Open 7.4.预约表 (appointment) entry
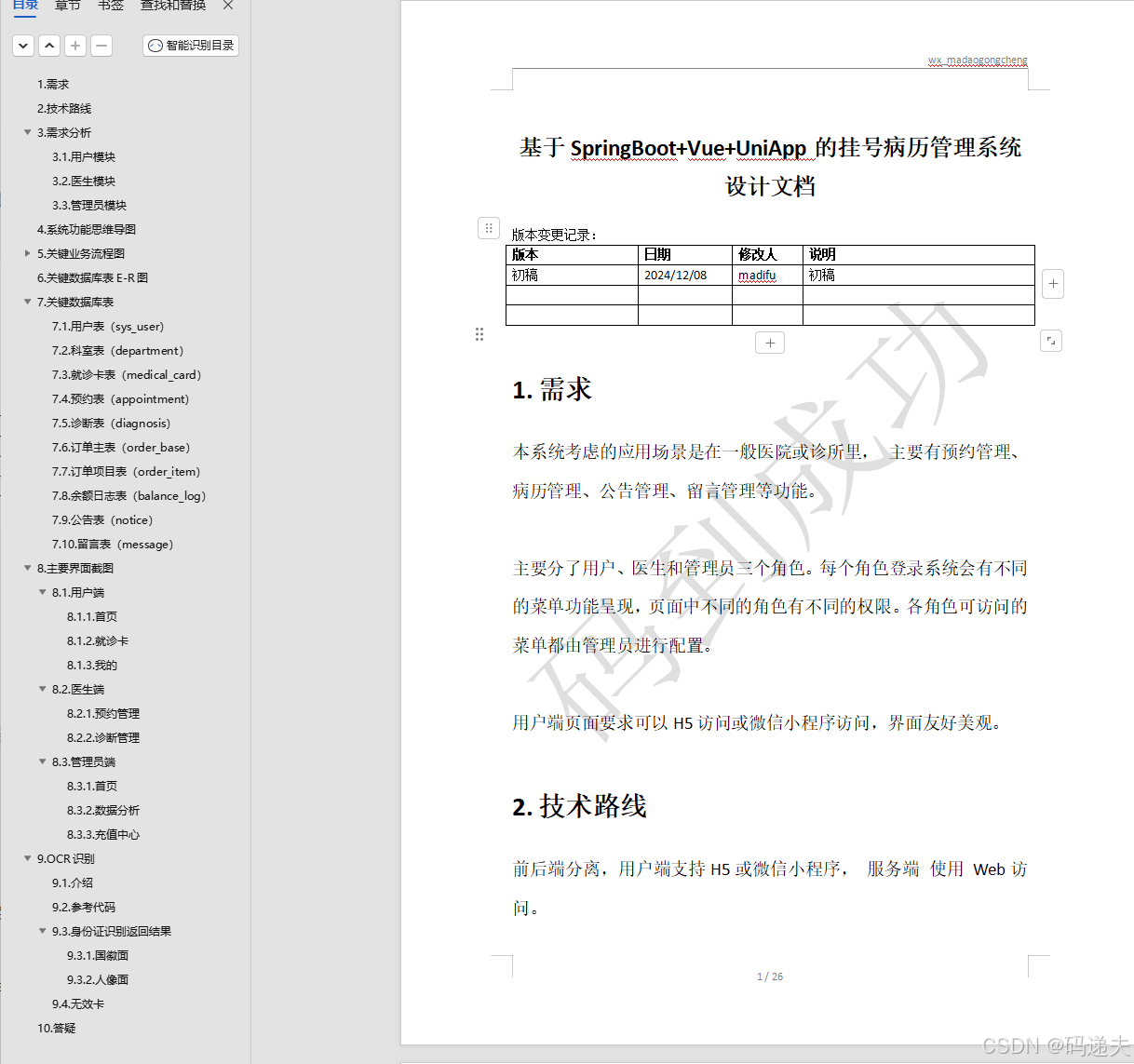Viewport: 1134px width, 1064px height. point(121,398)
